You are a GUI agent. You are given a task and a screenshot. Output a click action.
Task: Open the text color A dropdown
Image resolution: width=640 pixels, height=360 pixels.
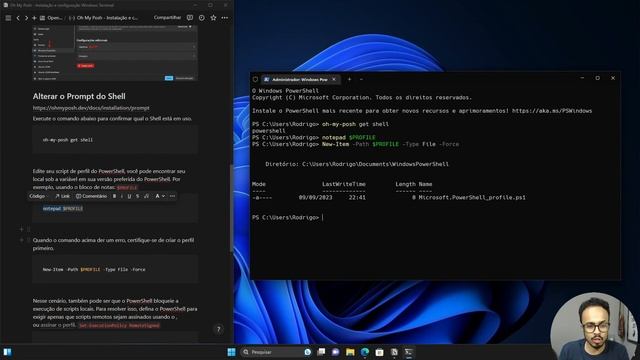click(160, 196)
